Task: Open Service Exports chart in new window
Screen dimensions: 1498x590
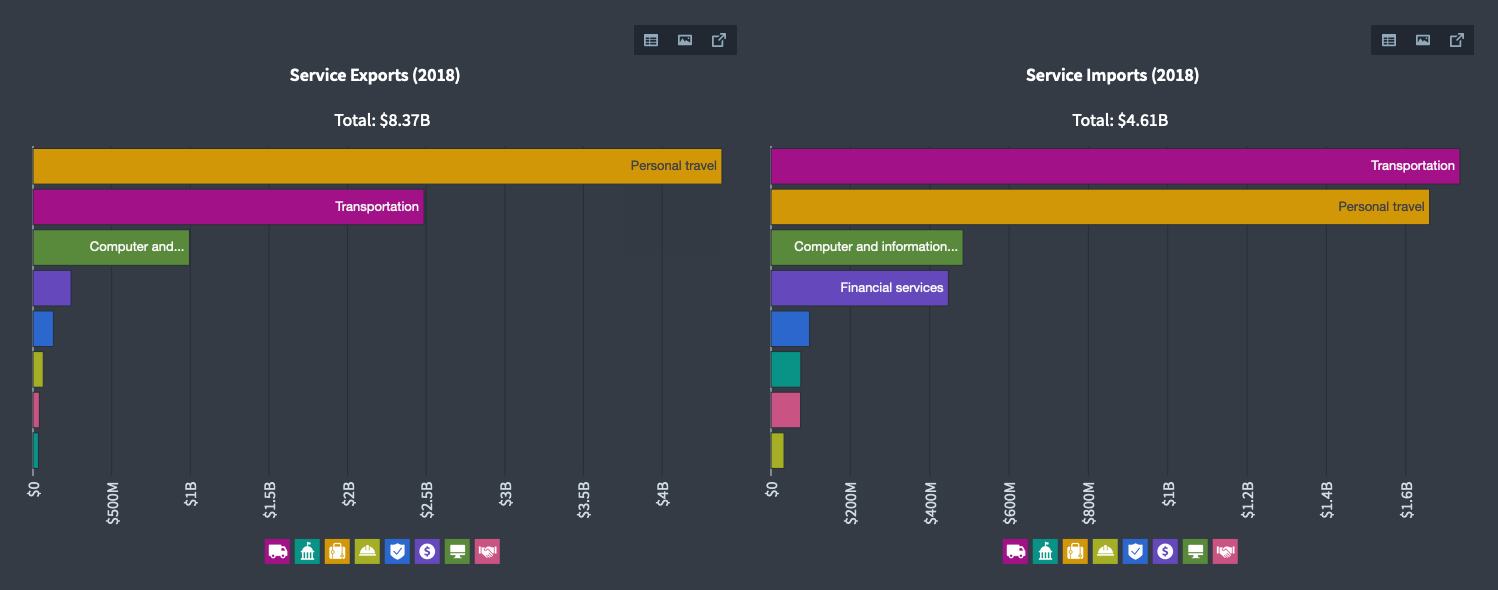Action: 719,40
